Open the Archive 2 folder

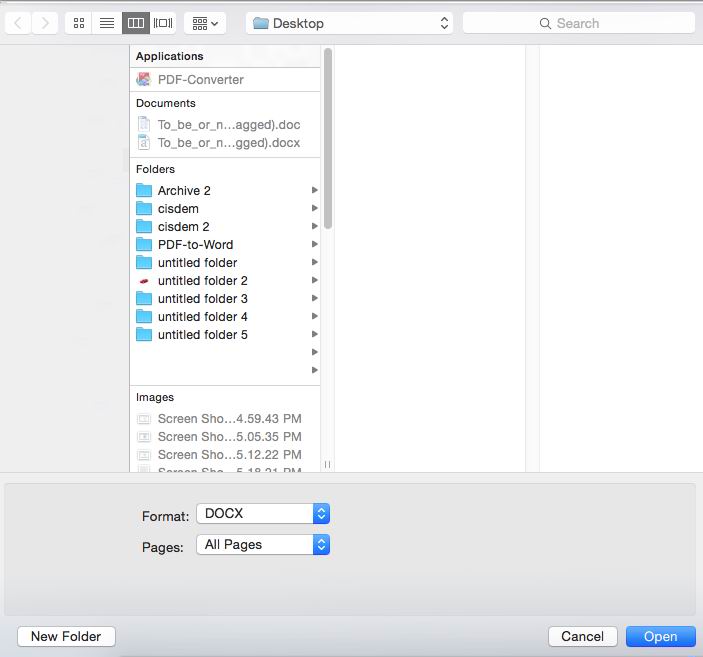[x=225, y=190]
